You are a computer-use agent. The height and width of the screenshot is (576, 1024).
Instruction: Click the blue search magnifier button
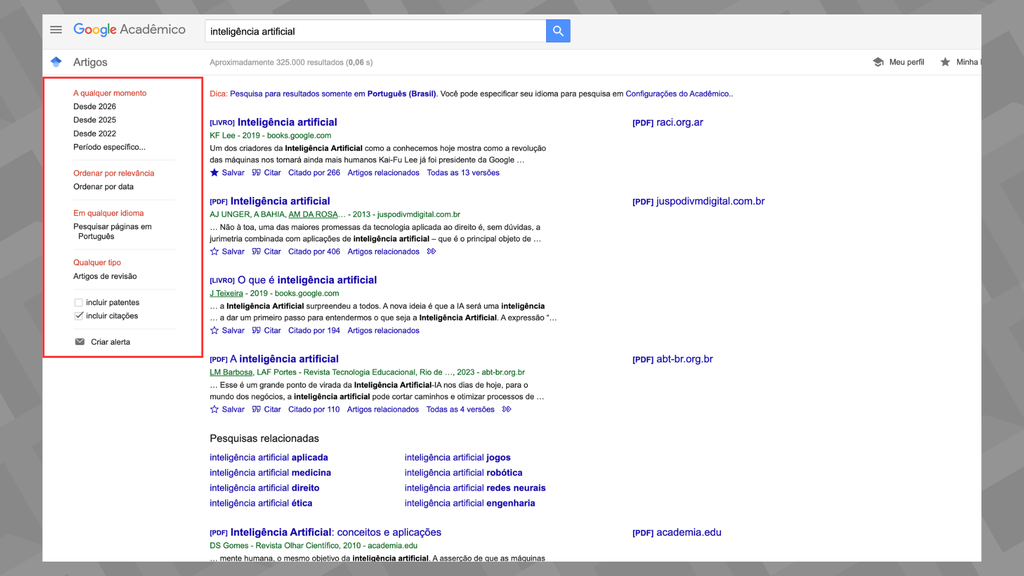point(558,31)
